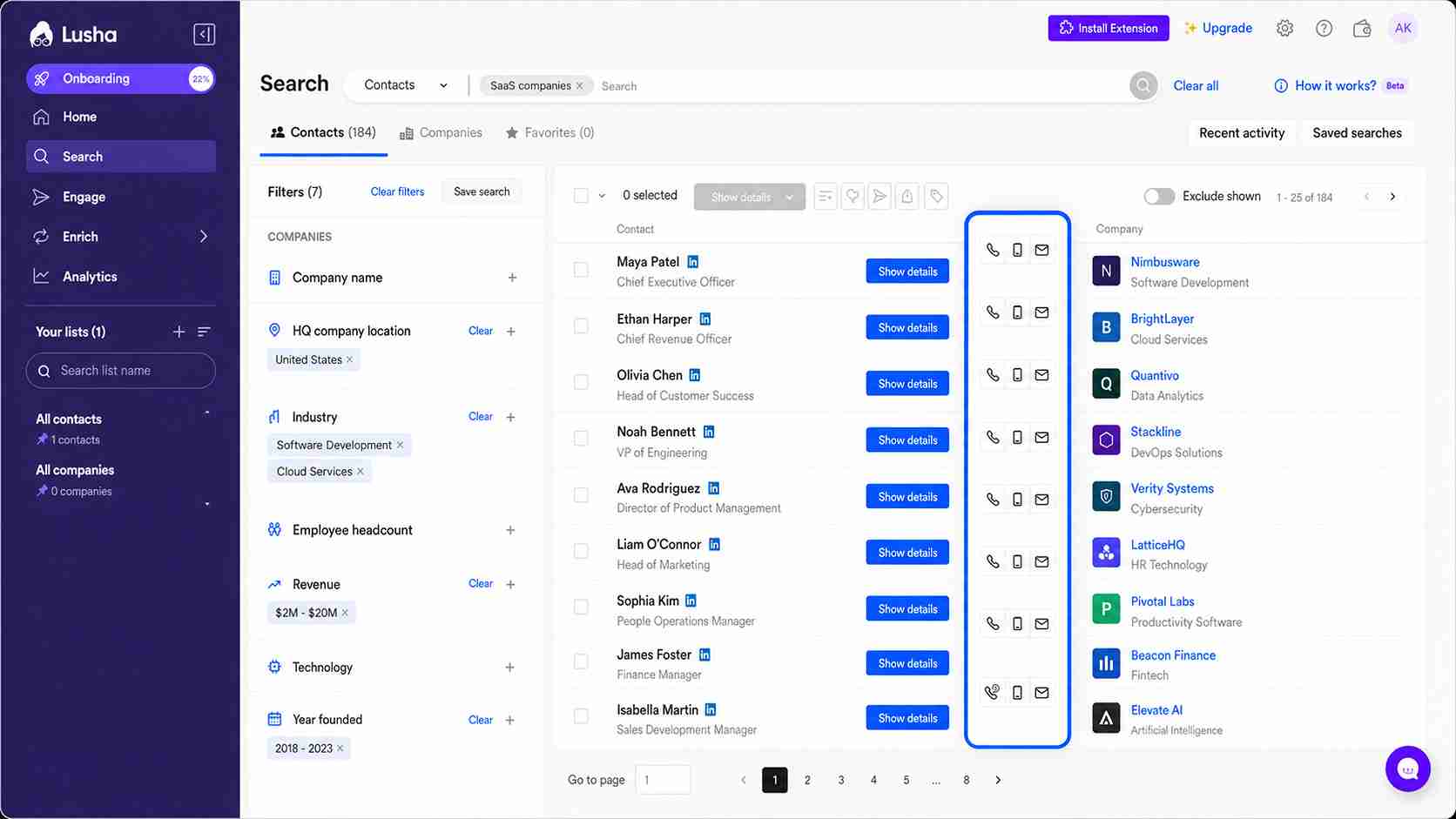The height and width of the screenshot is (819, 1456).
Task: Remove the Software Development industry filter
Action: click(401, 445)
